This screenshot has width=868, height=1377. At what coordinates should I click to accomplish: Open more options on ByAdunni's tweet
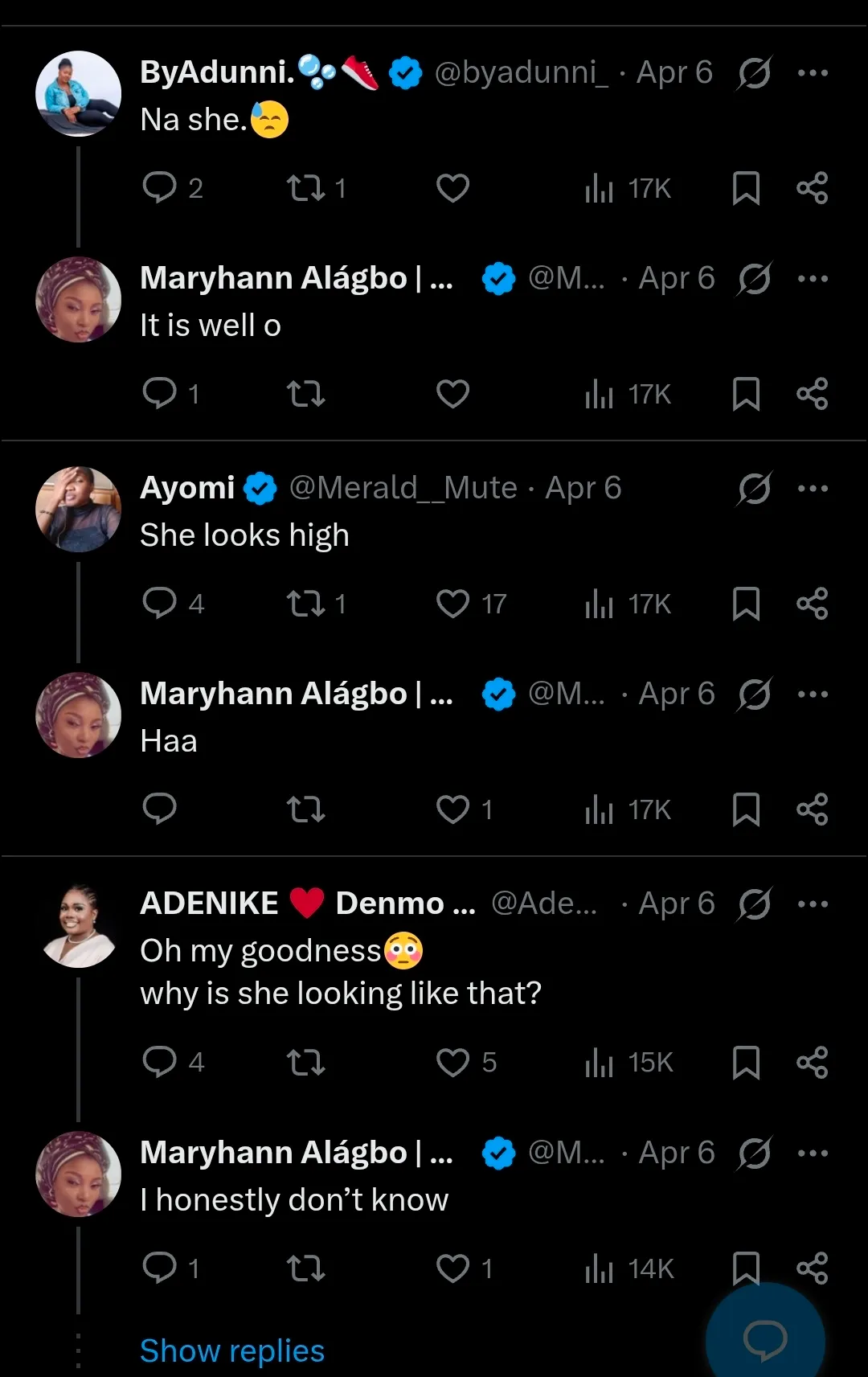pyautogui.click(x=813, y=73)
